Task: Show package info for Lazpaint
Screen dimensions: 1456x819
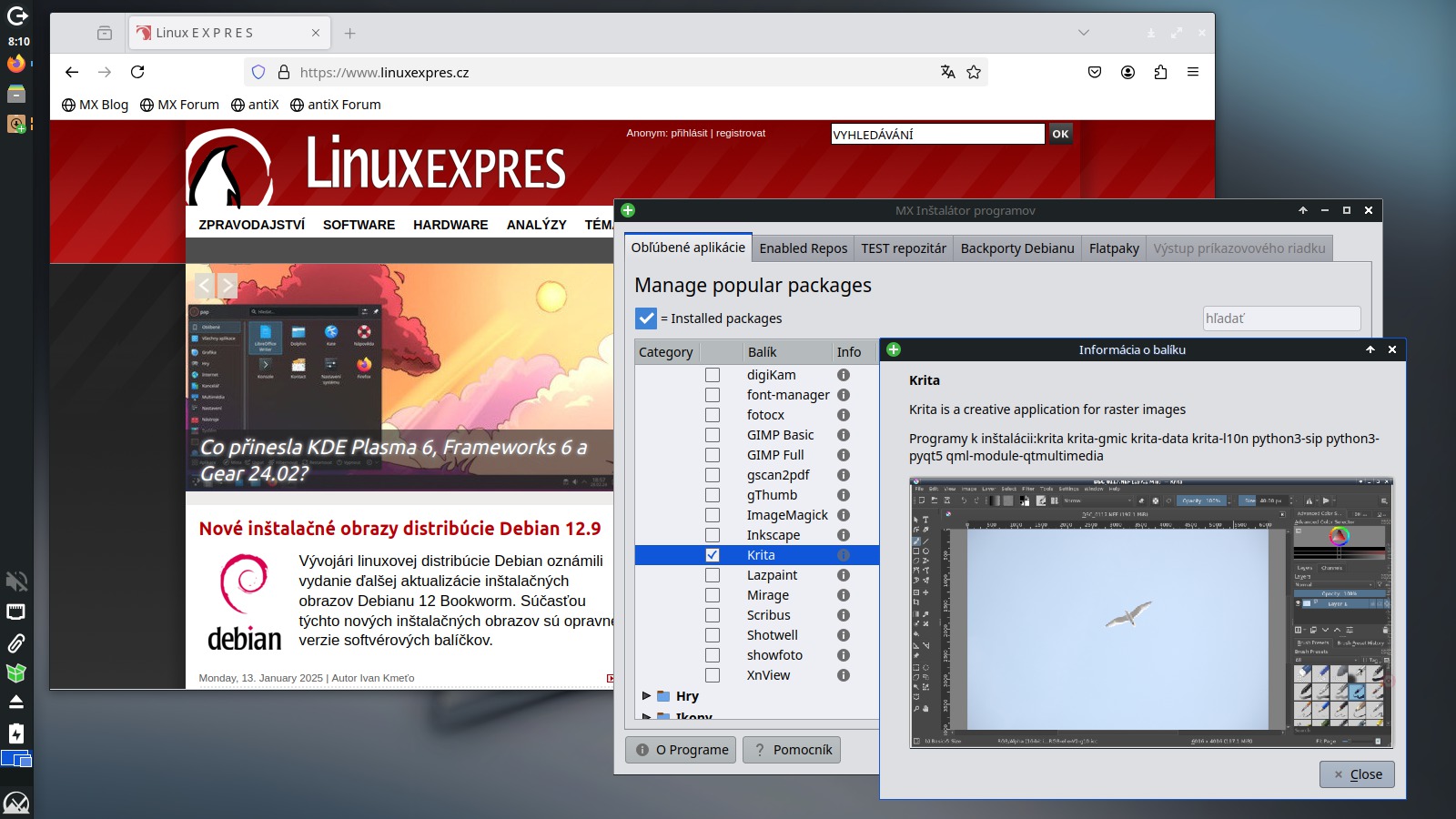Action: pos(844,575)
